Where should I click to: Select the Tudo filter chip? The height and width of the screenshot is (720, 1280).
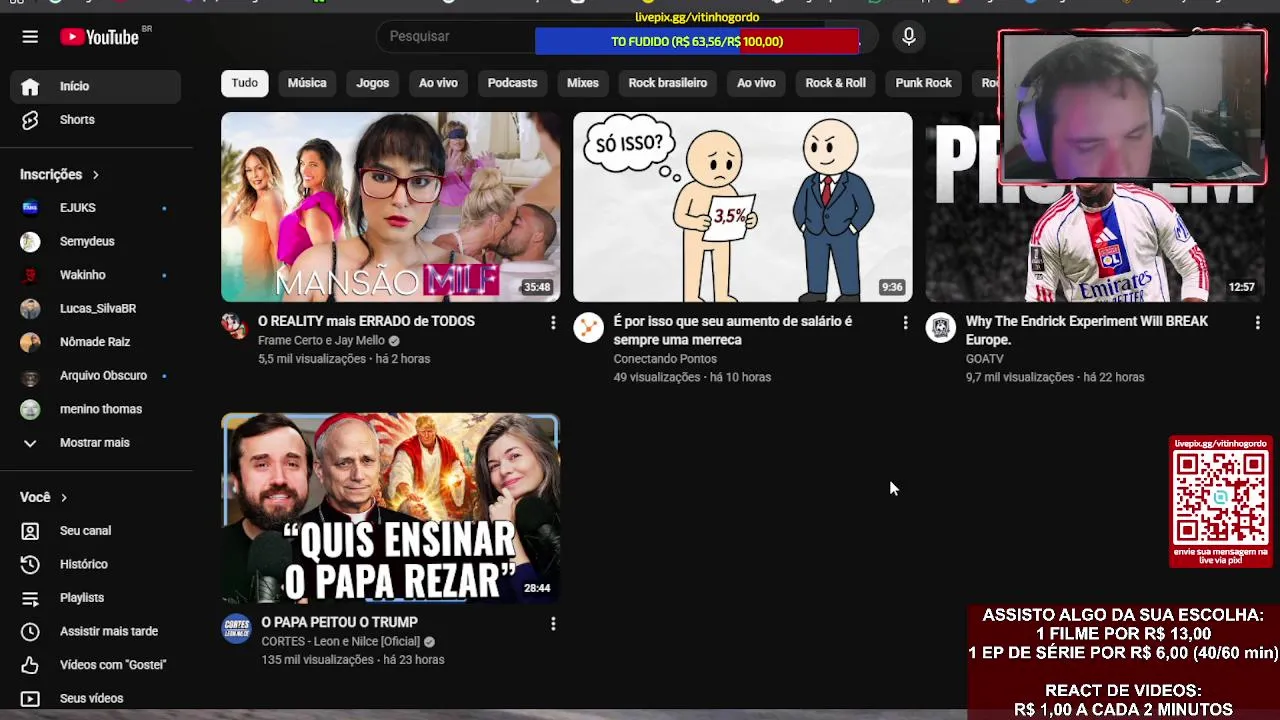point(245,83)
